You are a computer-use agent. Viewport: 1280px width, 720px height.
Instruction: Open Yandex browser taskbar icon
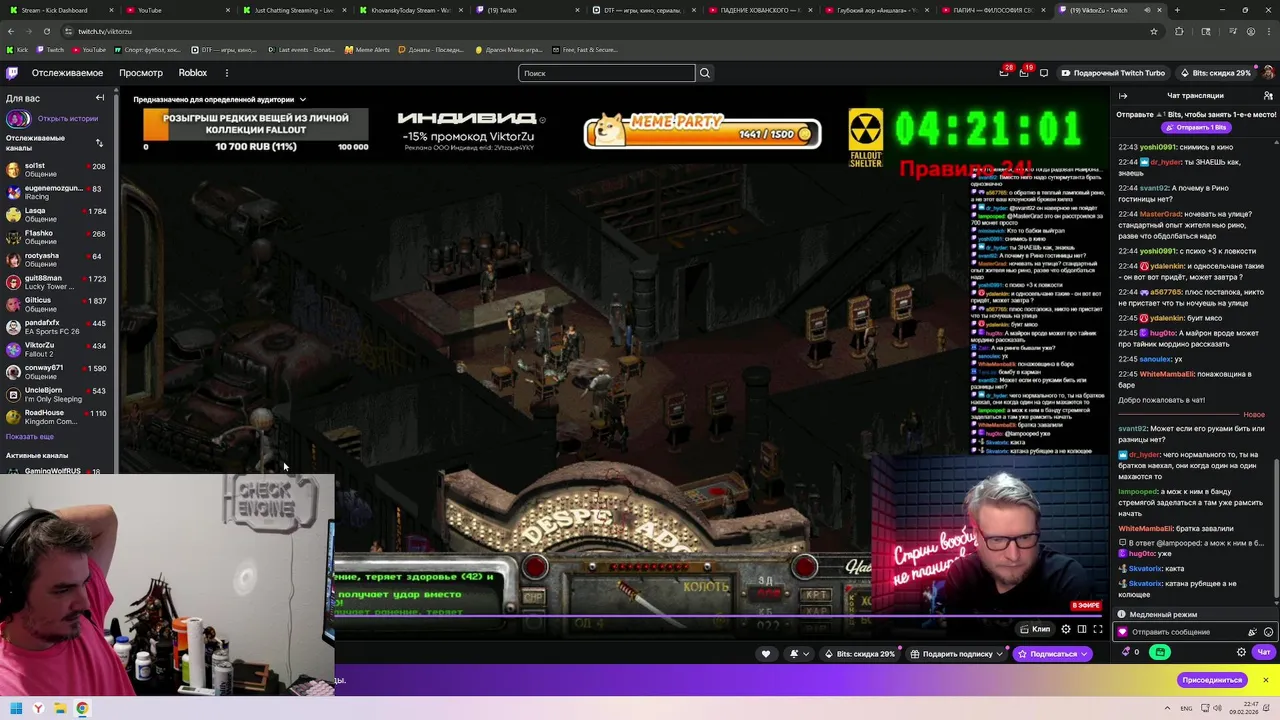38,709
